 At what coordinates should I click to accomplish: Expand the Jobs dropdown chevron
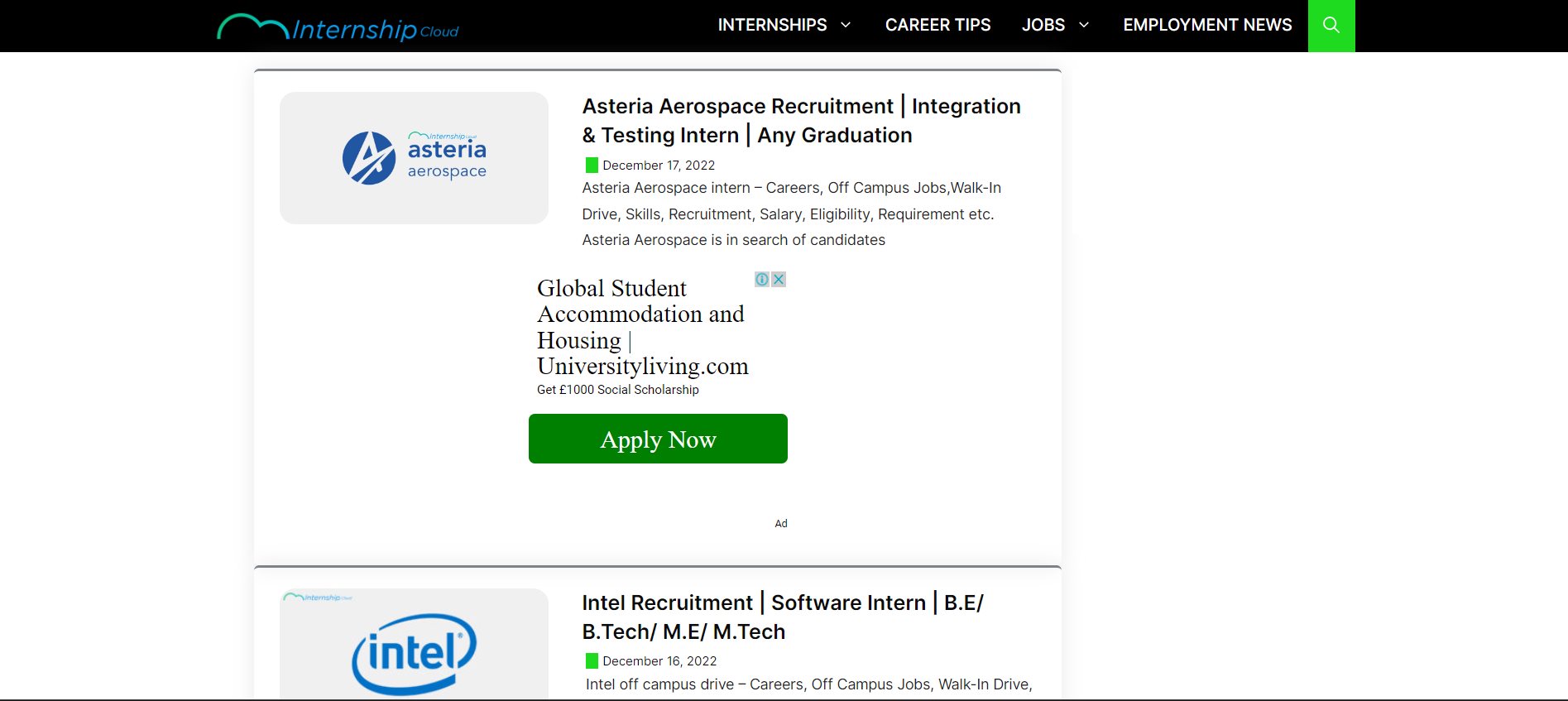coord(1084,25)
